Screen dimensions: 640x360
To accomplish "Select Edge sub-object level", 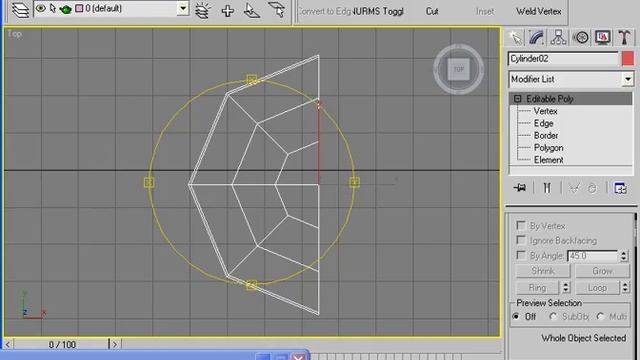I will (543, 123).
